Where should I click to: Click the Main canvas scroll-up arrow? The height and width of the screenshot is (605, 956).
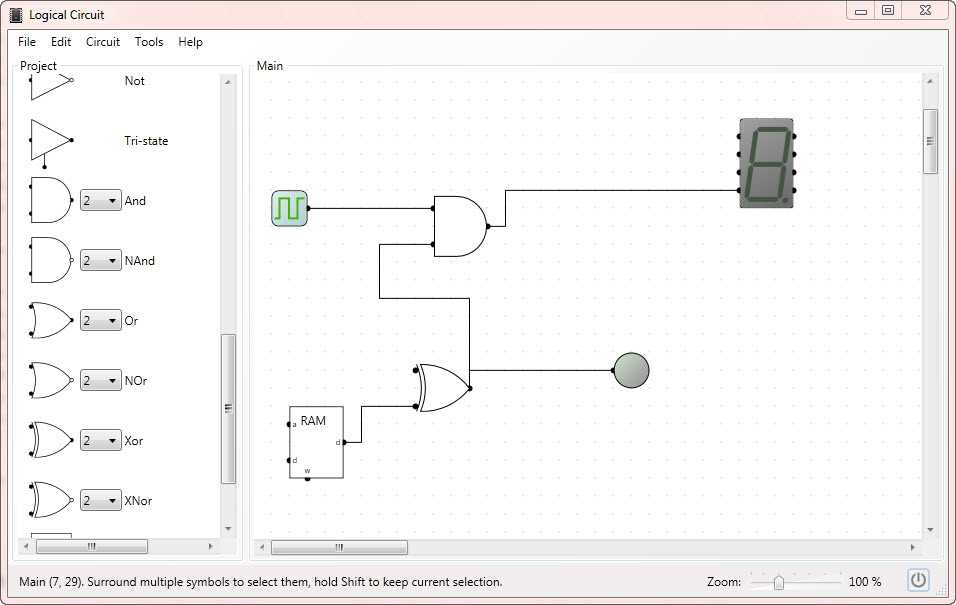tap(930, 81)
